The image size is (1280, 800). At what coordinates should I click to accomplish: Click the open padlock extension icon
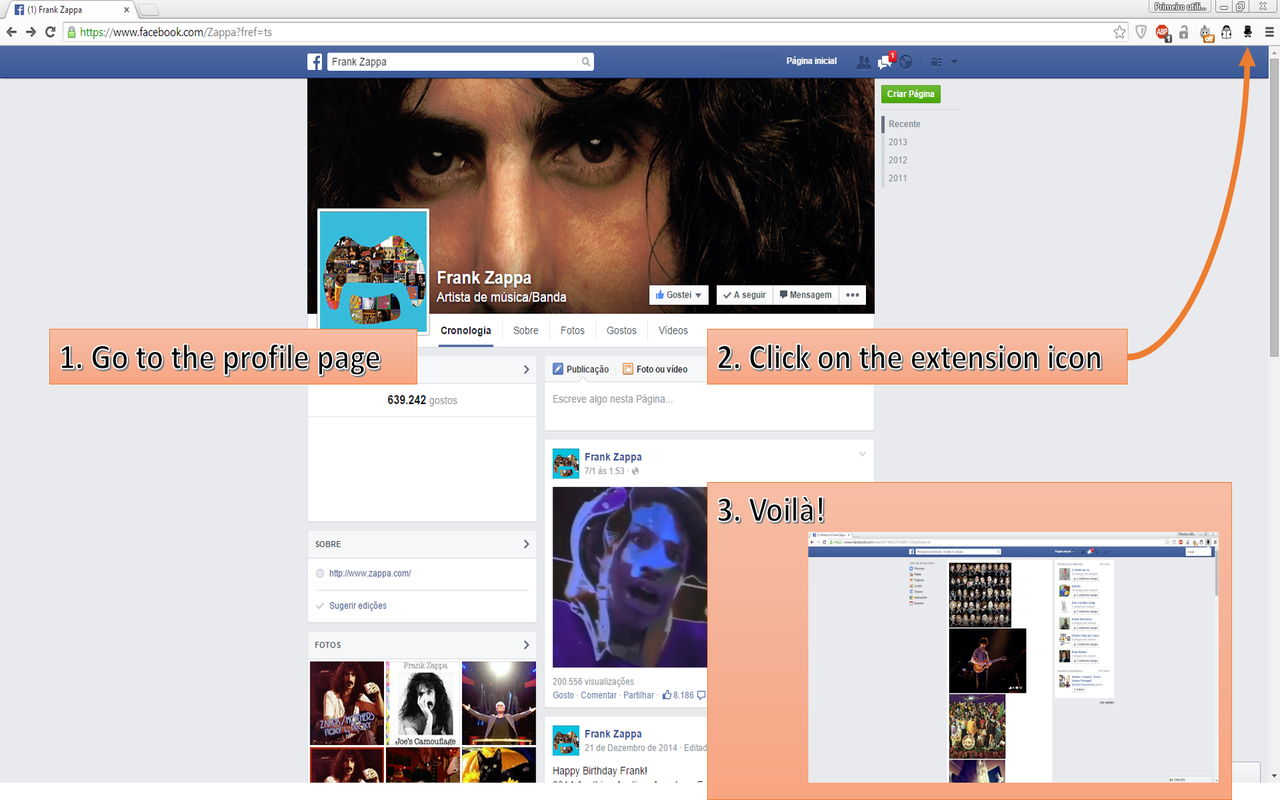pyautogui.click(x=1184, y=32)
